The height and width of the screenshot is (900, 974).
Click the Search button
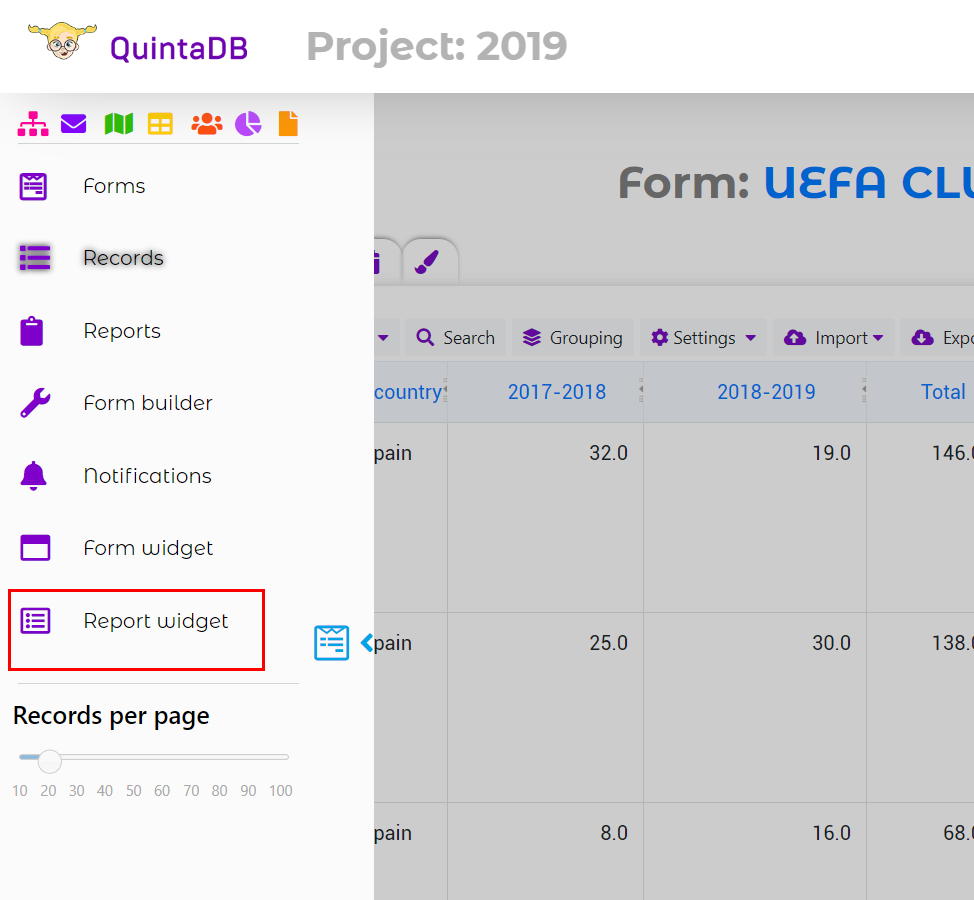[x=455, y=338]
